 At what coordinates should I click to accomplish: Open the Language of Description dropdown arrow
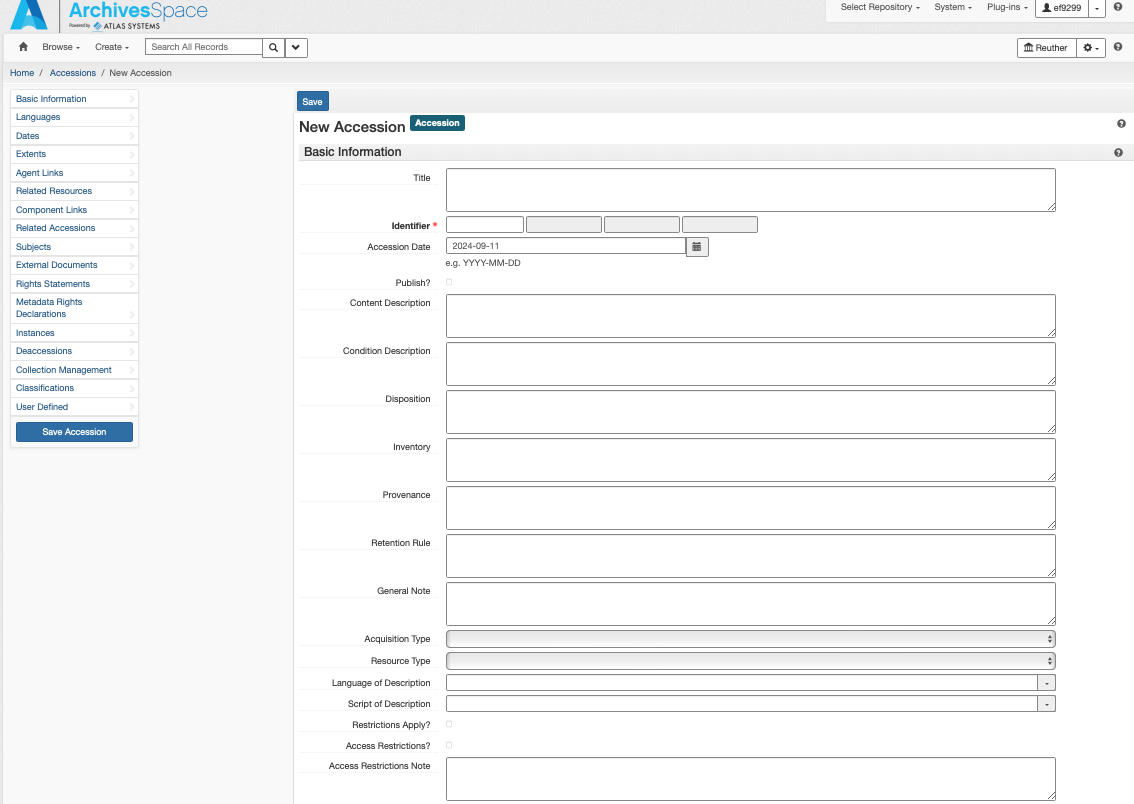tap(1046, 683)
